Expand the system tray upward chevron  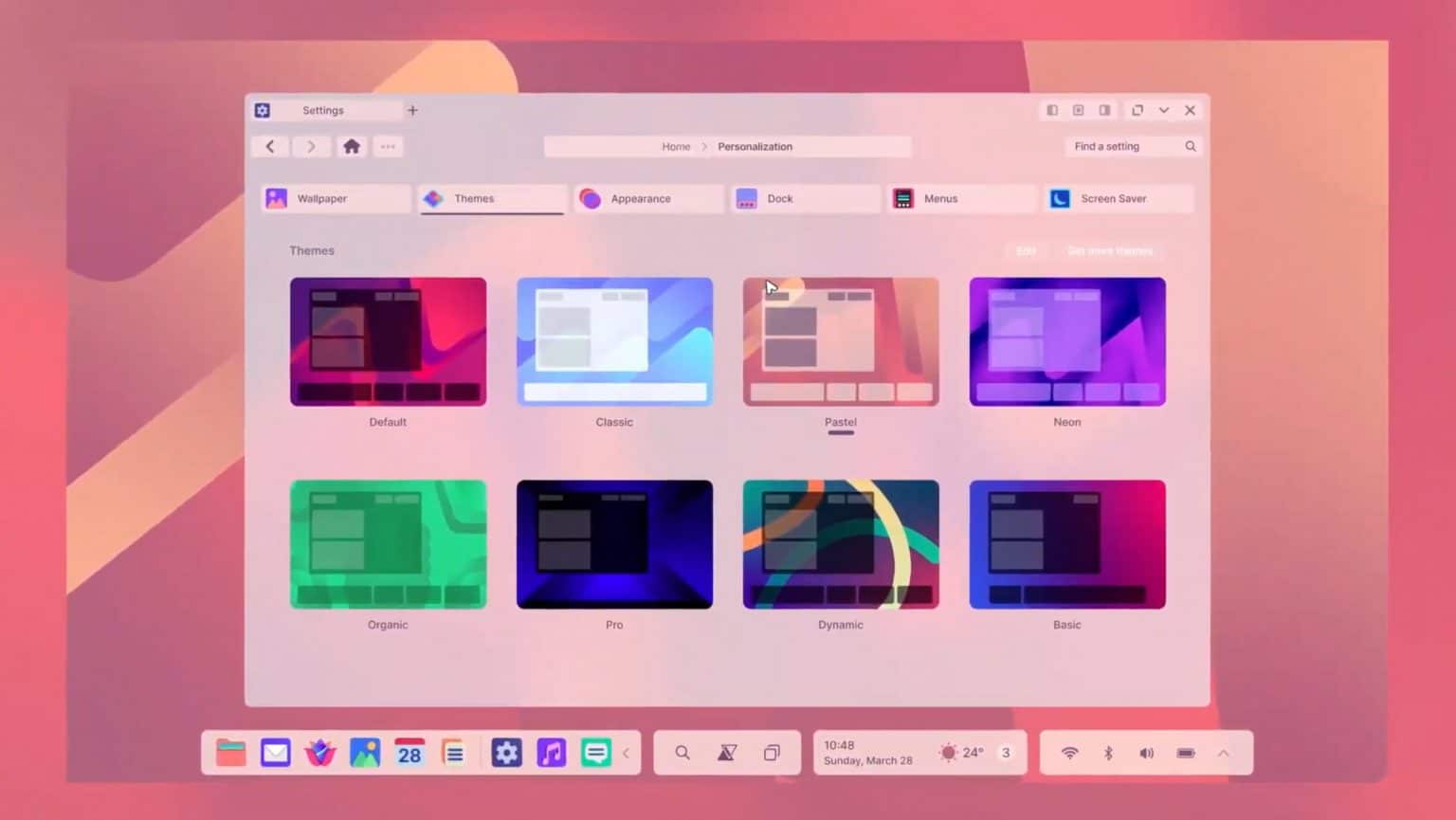point(1224,752)
